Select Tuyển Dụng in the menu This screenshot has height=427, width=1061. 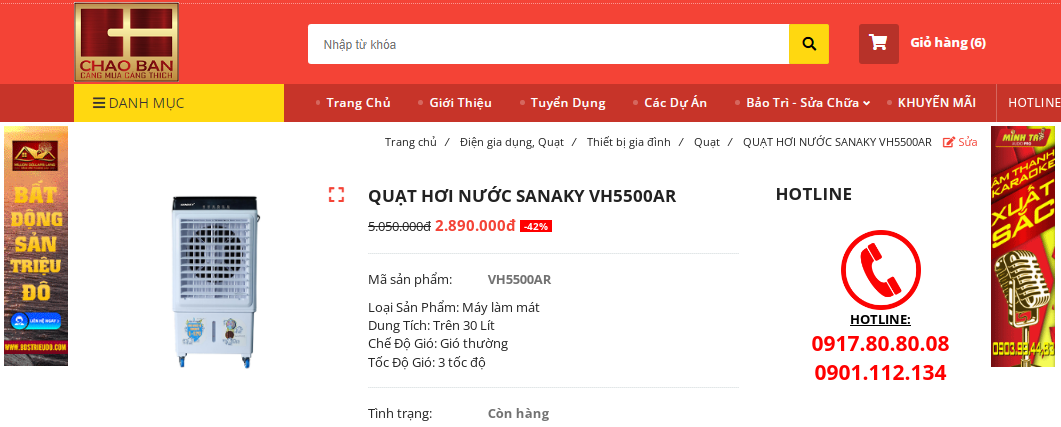tap(567, 103)
